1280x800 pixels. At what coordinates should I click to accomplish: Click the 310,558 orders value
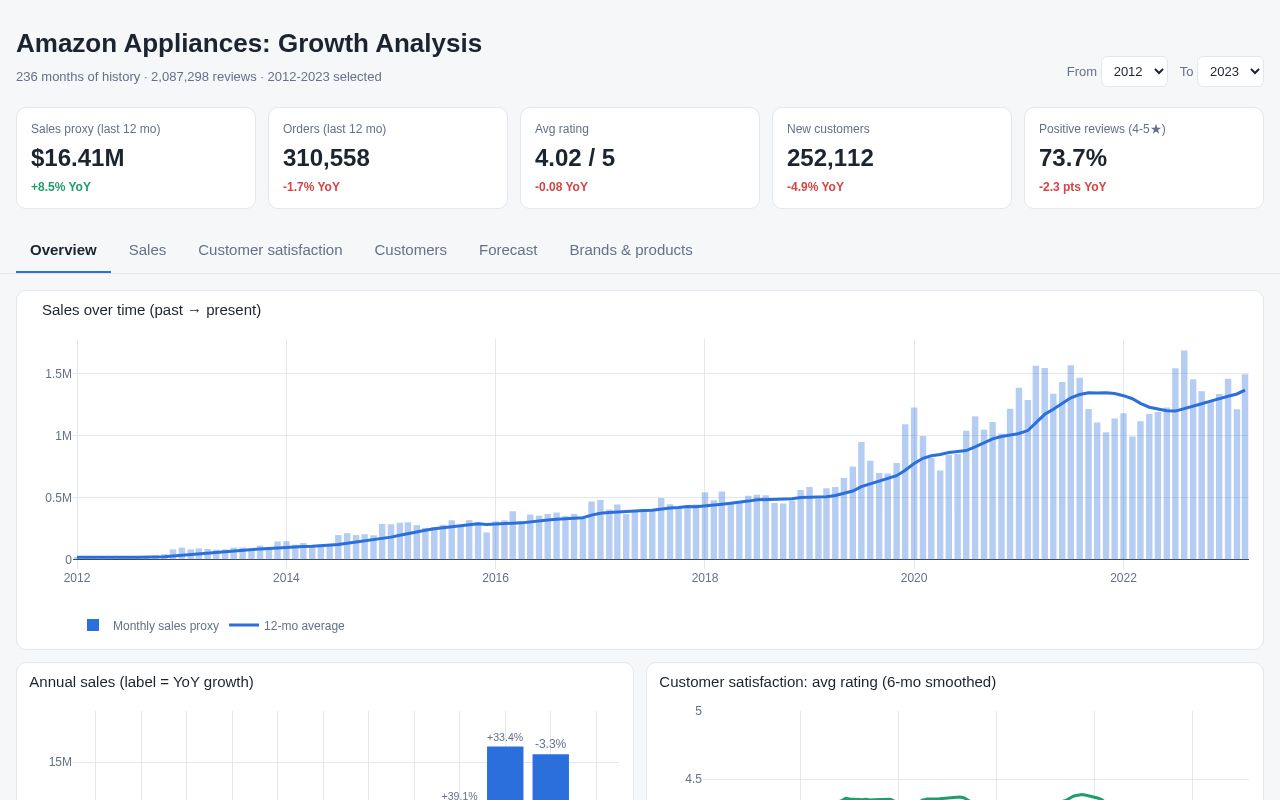[x=326, y=158]
